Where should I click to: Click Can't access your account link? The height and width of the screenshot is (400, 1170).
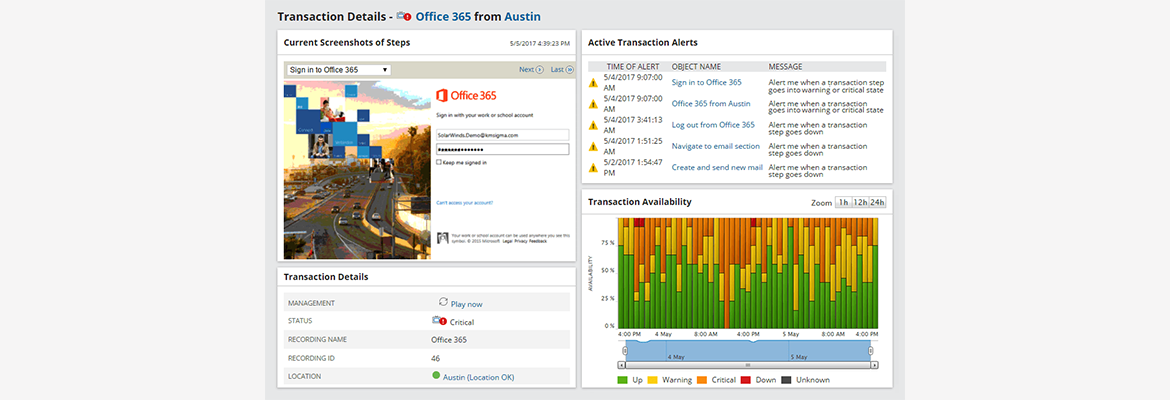[x=464, y=202]
